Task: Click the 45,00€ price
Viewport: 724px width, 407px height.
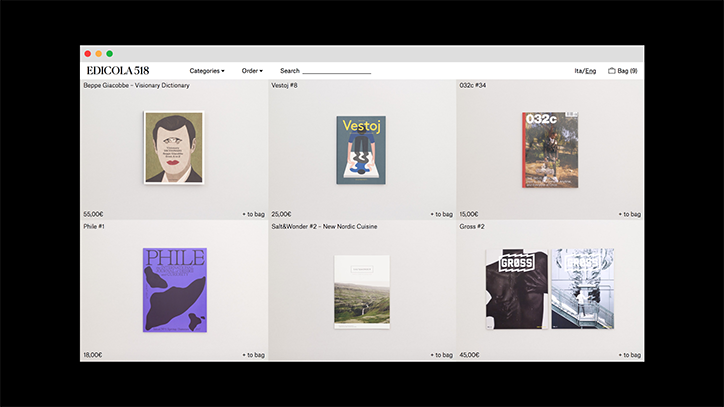Action: click(469, 355)
